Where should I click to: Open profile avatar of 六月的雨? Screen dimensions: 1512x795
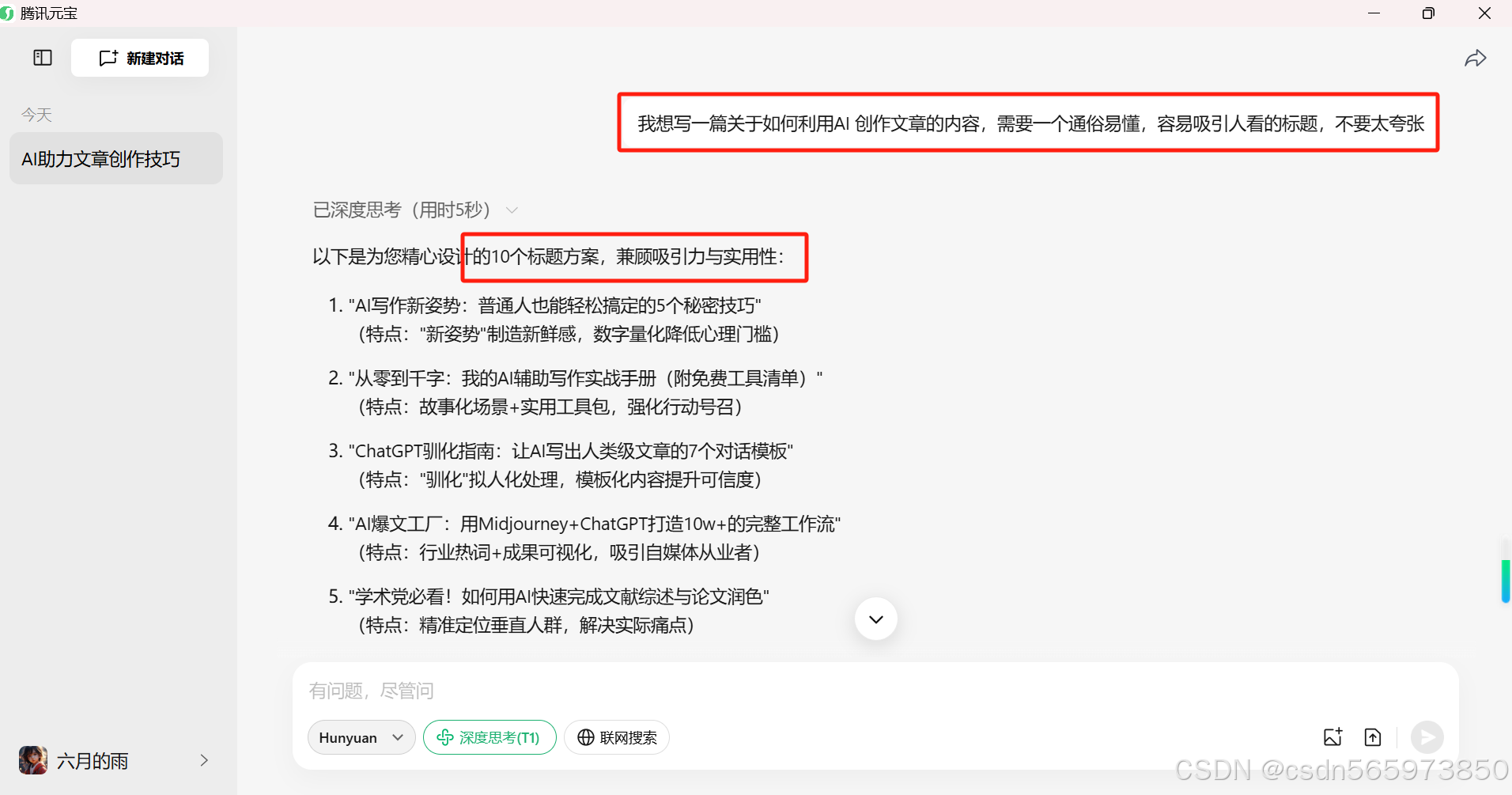(x=33, y=760)
